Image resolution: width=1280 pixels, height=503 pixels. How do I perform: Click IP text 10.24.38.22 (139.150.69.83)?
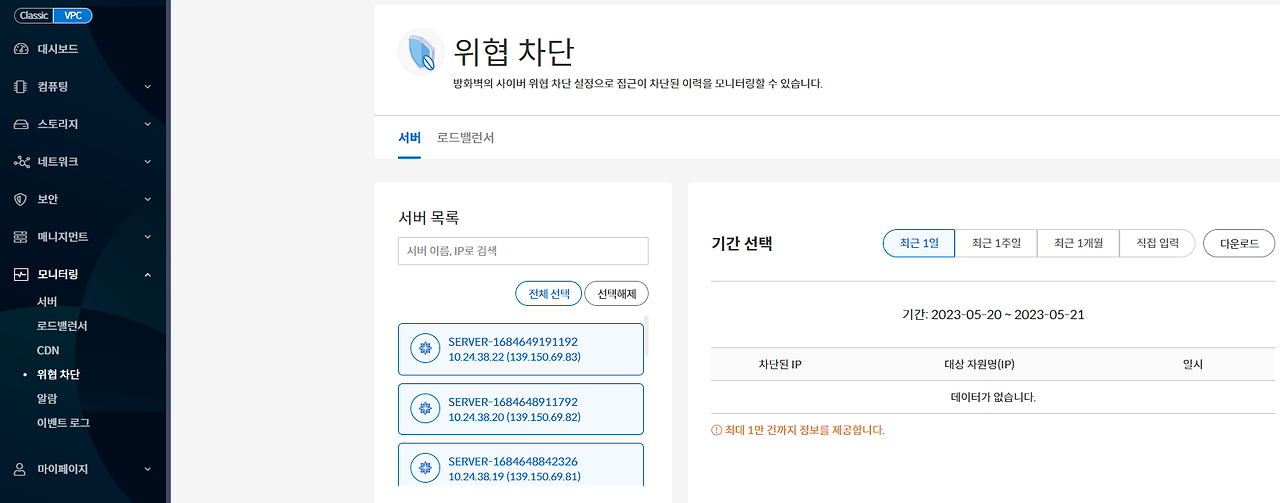coord(514,357)
